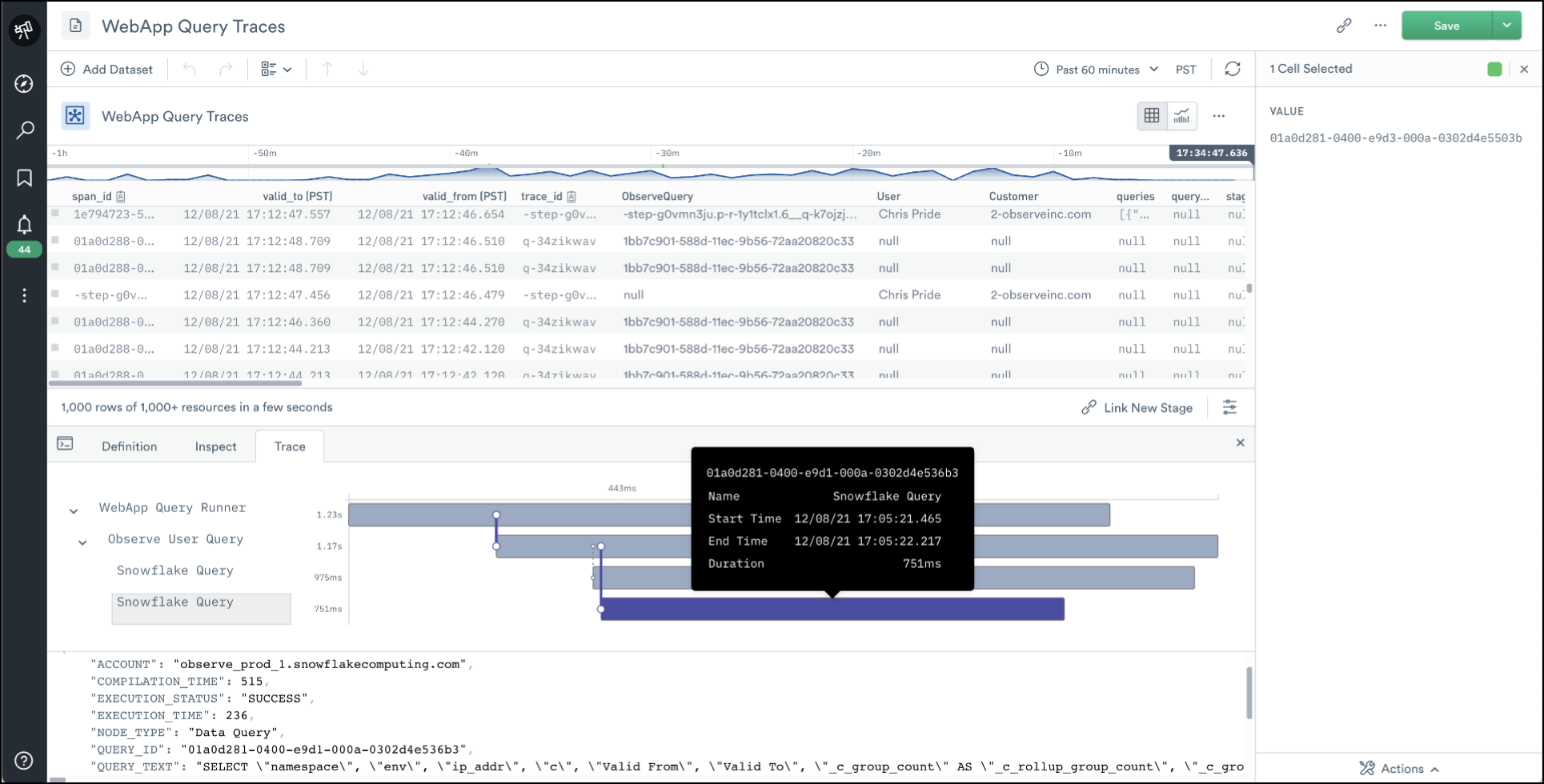Viewport: 1544px width, 784px height.
Task: Click the User column header
Action: [888, 196]
